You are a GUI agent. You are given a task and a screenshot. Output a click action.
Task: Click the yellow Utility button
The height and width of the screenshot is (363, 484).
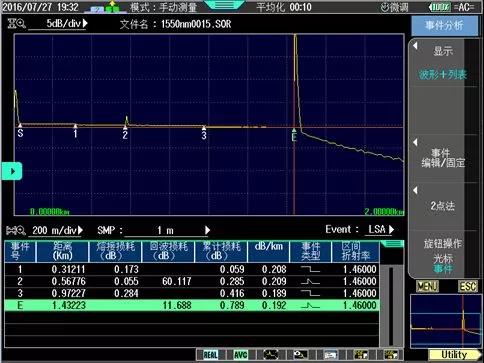pos(454,355)
